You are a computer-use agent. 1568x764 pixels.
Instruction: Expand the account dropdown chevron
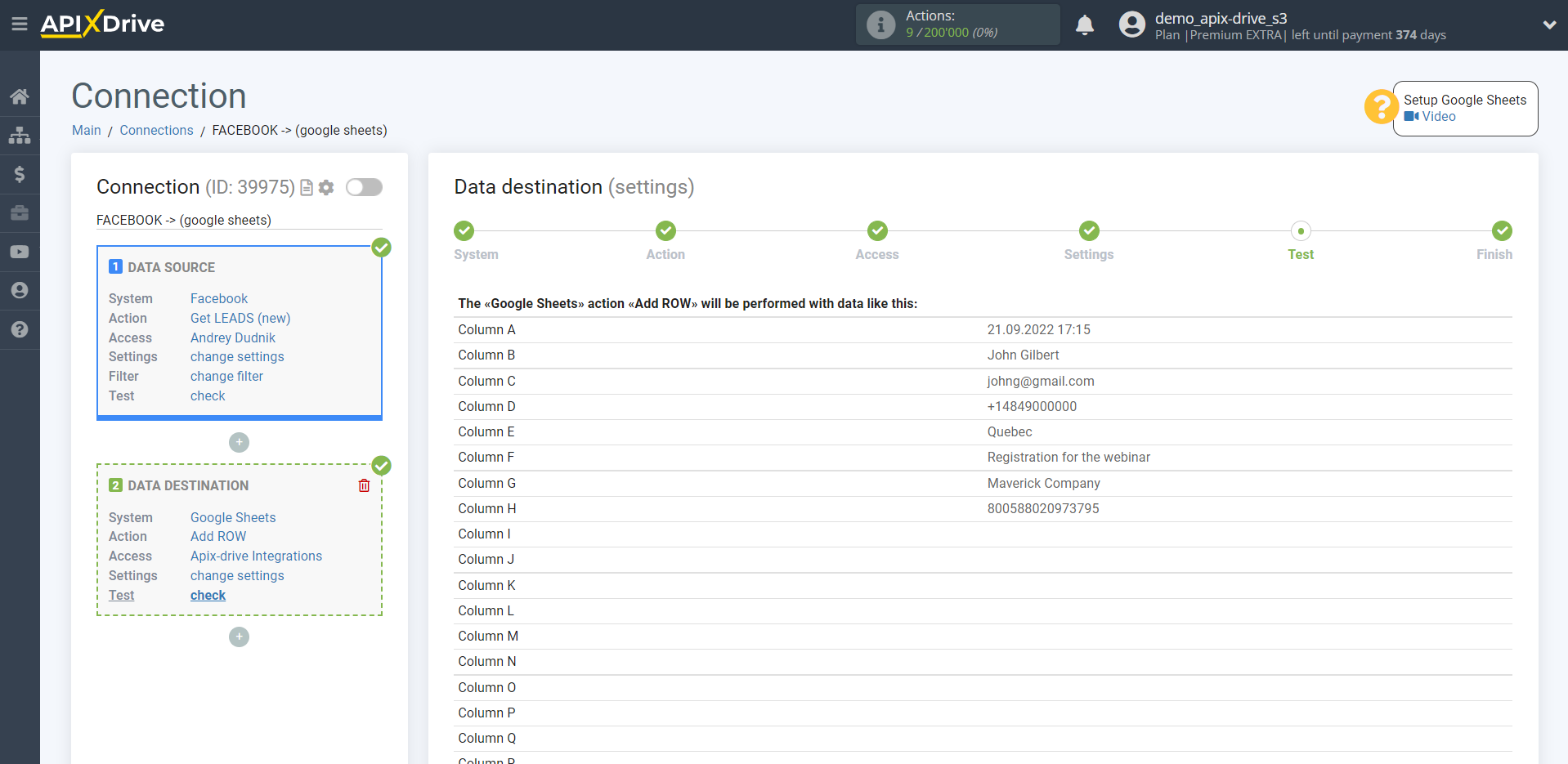1549,25
